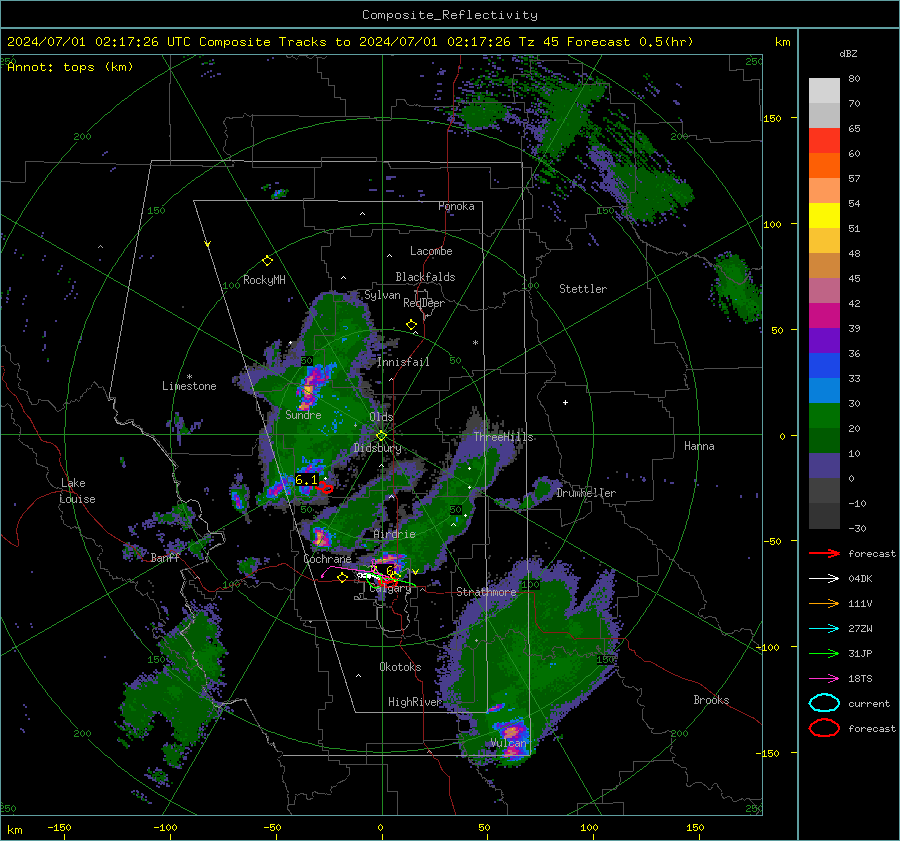Pick purple swatch between 39 and 36 dBZ
The image size is (900, 841).
tap(824, 340)
